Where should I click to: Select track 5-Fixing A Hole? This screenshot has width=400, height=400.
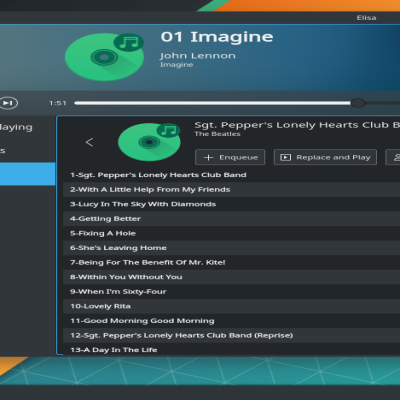(231, 233)
